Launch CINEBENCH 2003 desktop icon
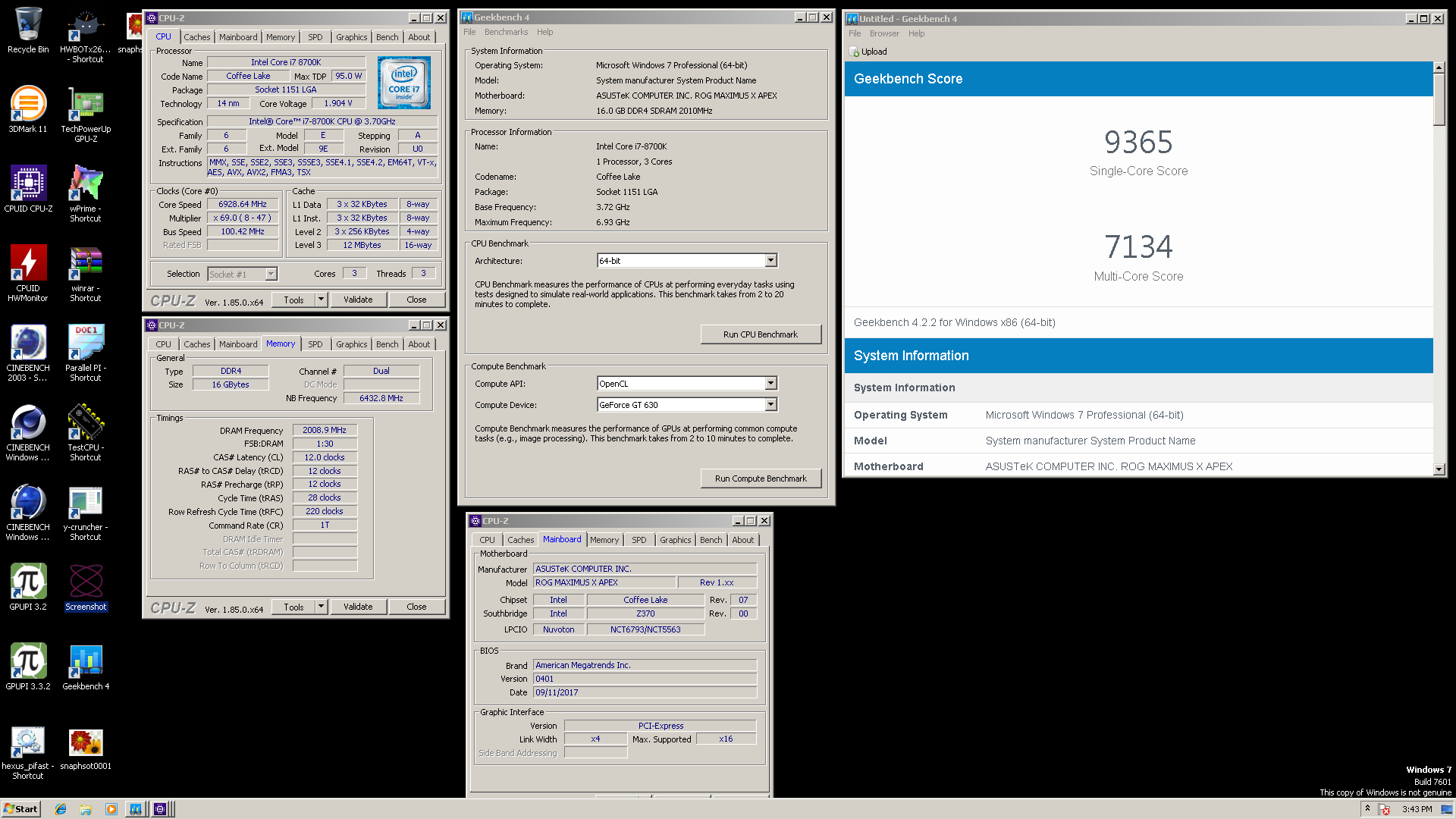 pos(28,353)
